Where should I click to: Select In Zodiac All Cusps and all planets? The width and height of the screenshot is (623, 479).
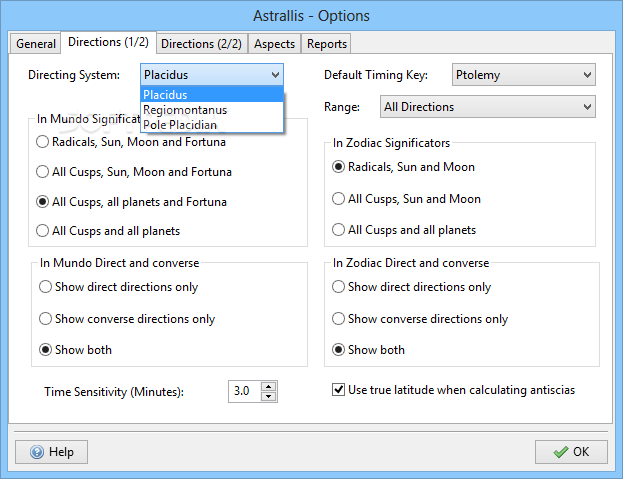tap(404, 230)
